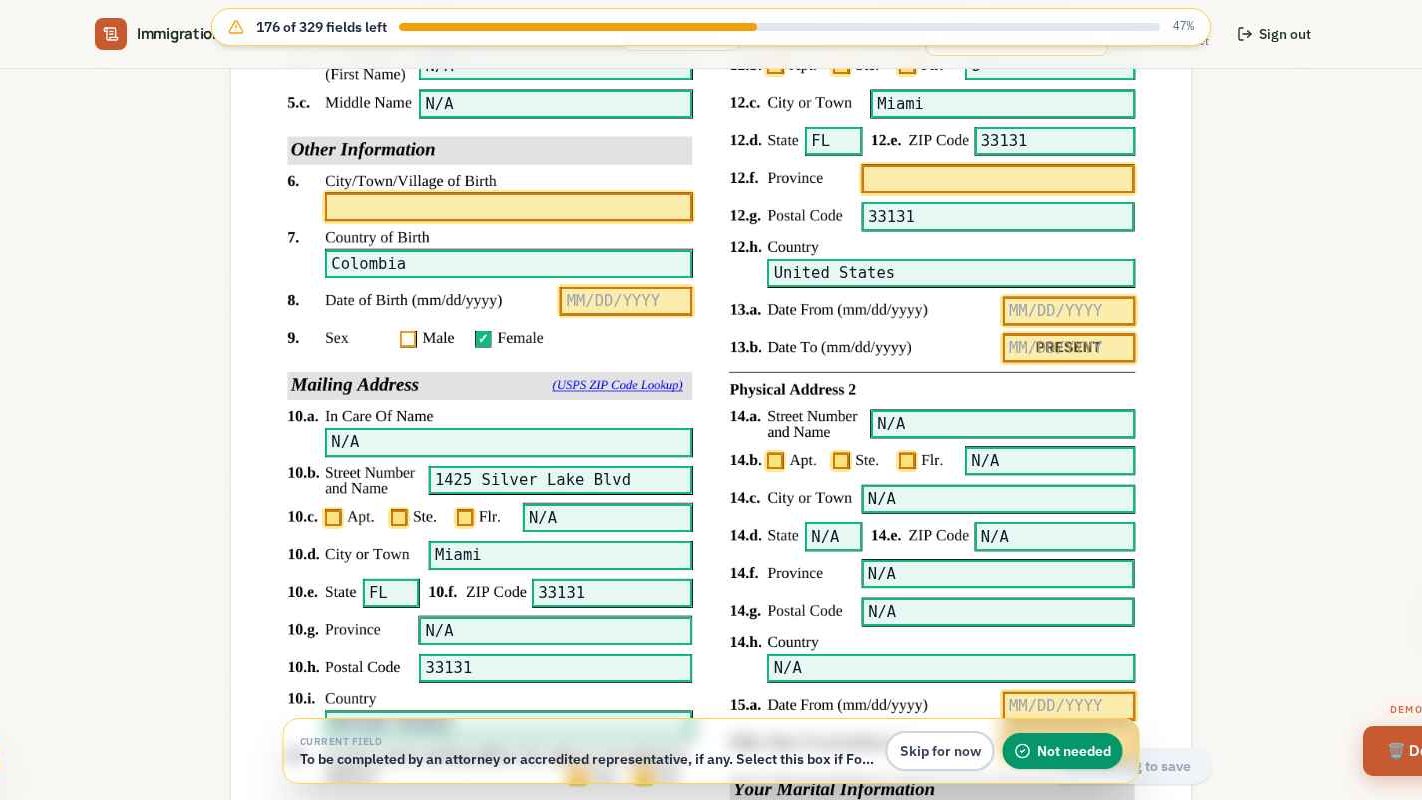
Task: Focus the City/Town/Village of Birth field
Action: click(508, 207)
